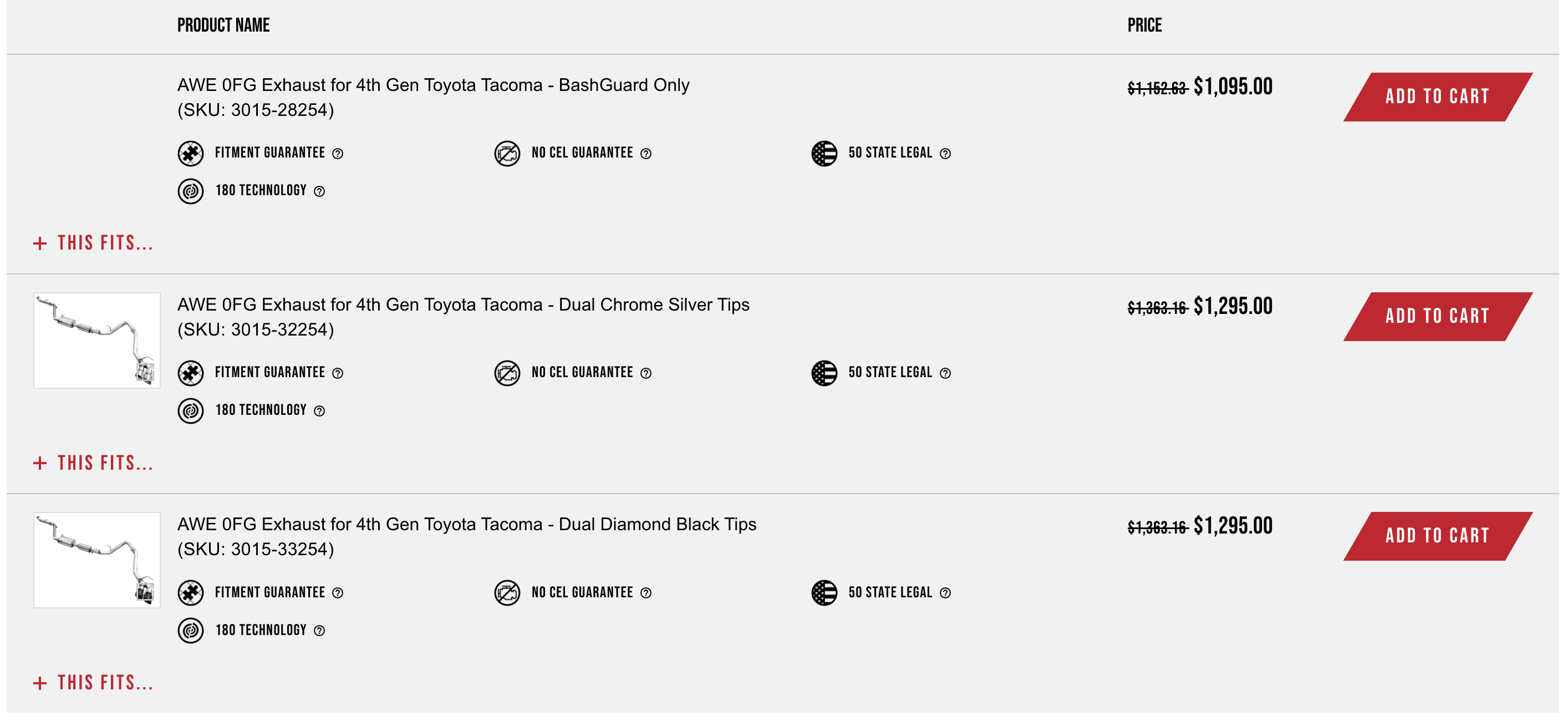Click 50 State Legal flag icon for BashGuard
1568x721 pixels.
(824, 154)
